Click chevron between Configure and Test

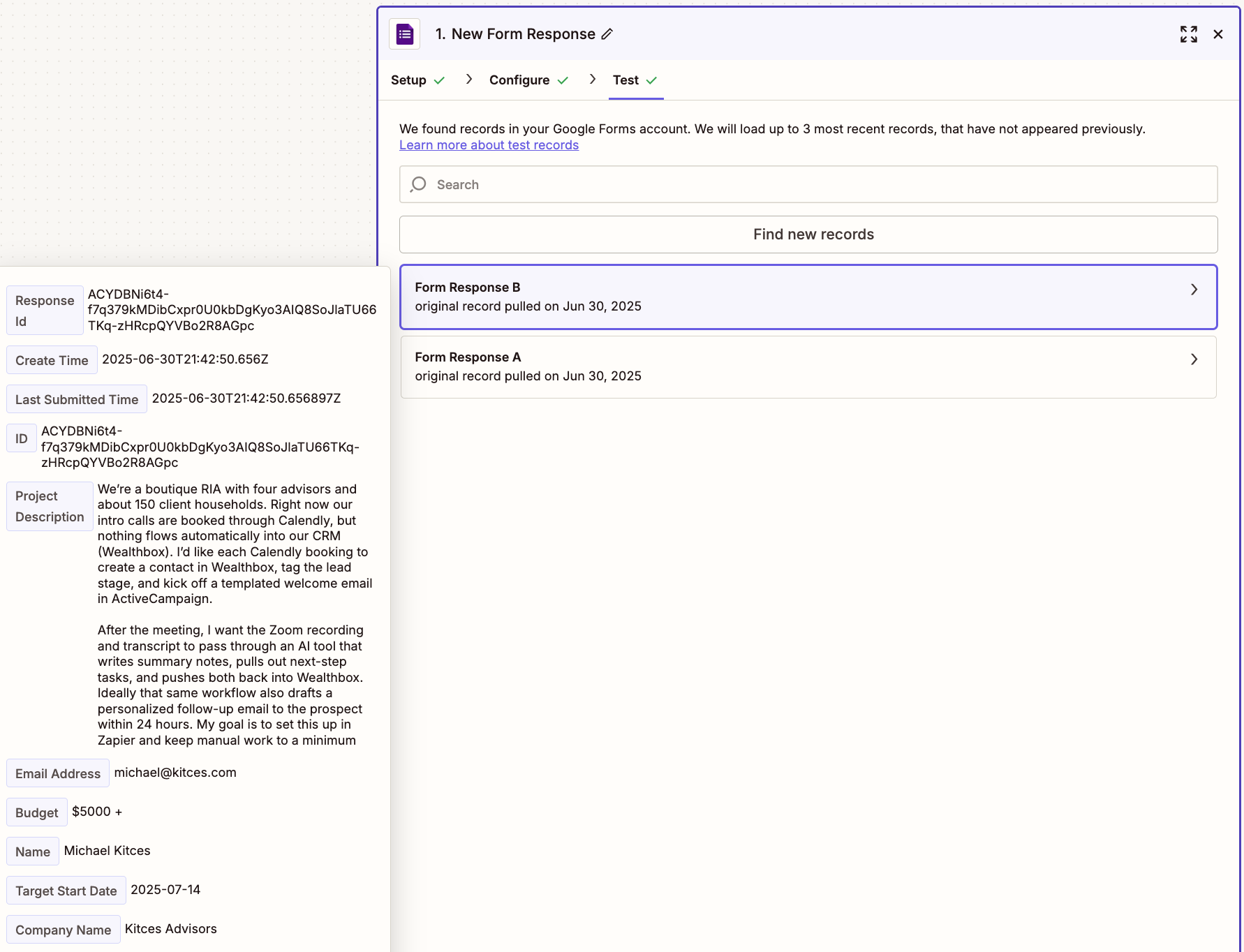pos(593,80)
